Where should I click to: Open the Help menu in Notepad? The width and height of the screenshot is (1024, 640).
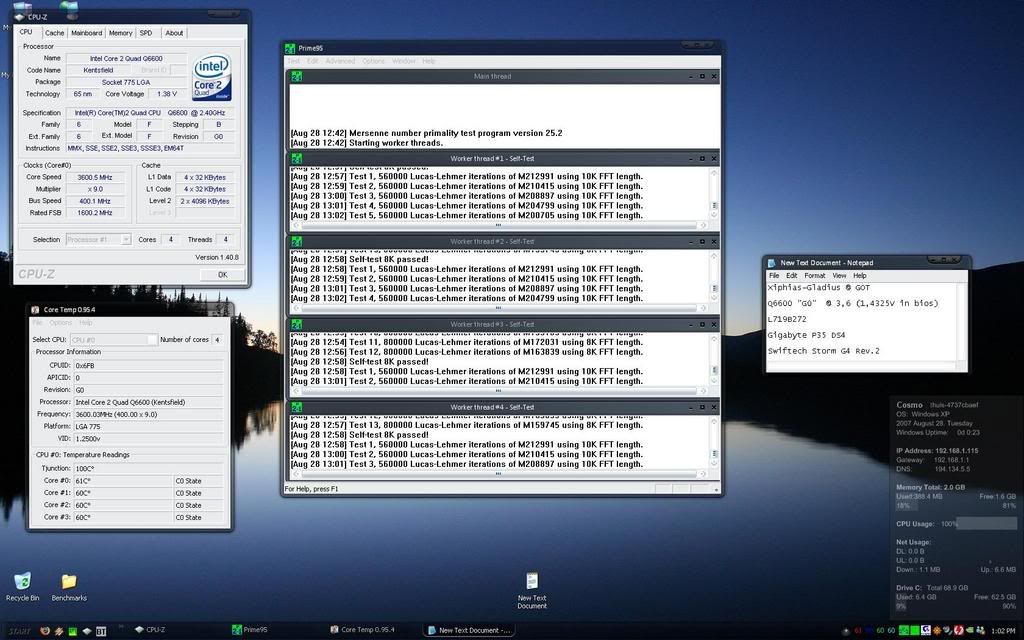click(x=859, y=276)
